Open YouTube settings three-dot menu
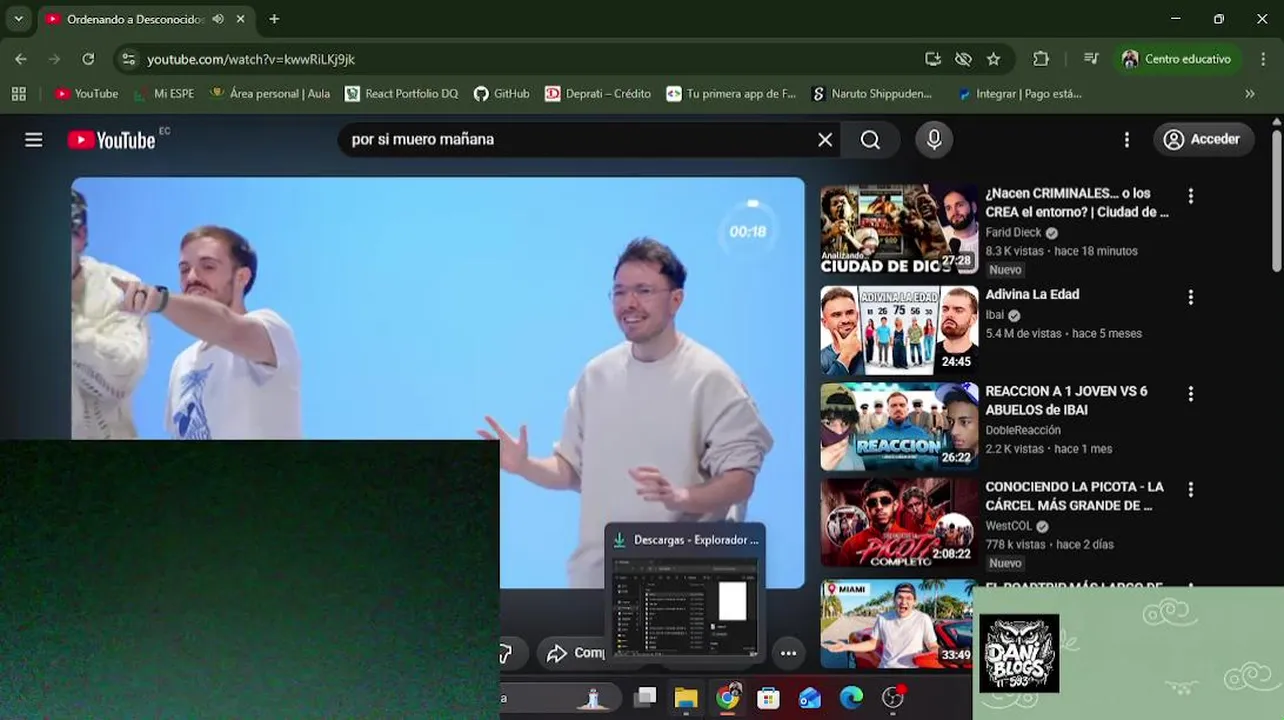The width and height of the screenshot is (1284, 720). click(1127, 140)
